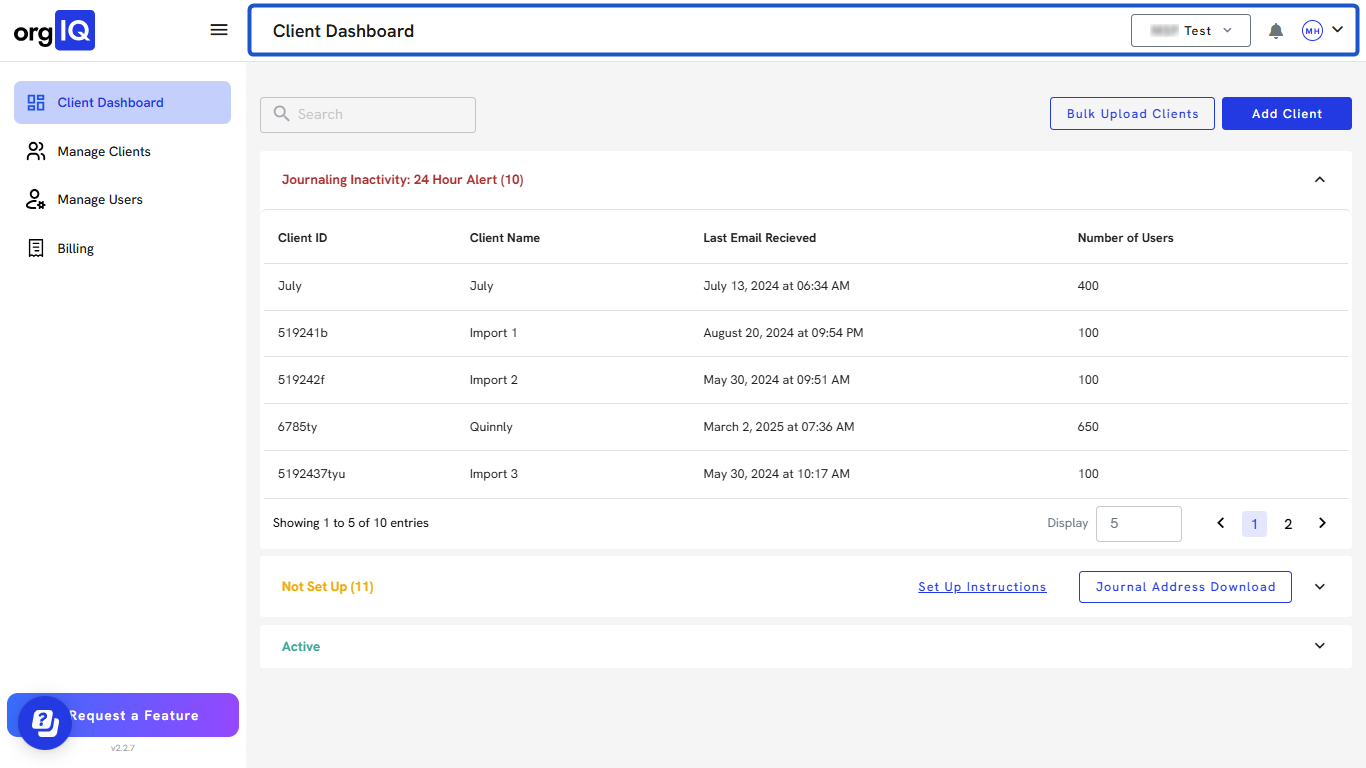Collapse the Journaling Inactivity alert section
Screen dimensions: 1366x768
1319,180
